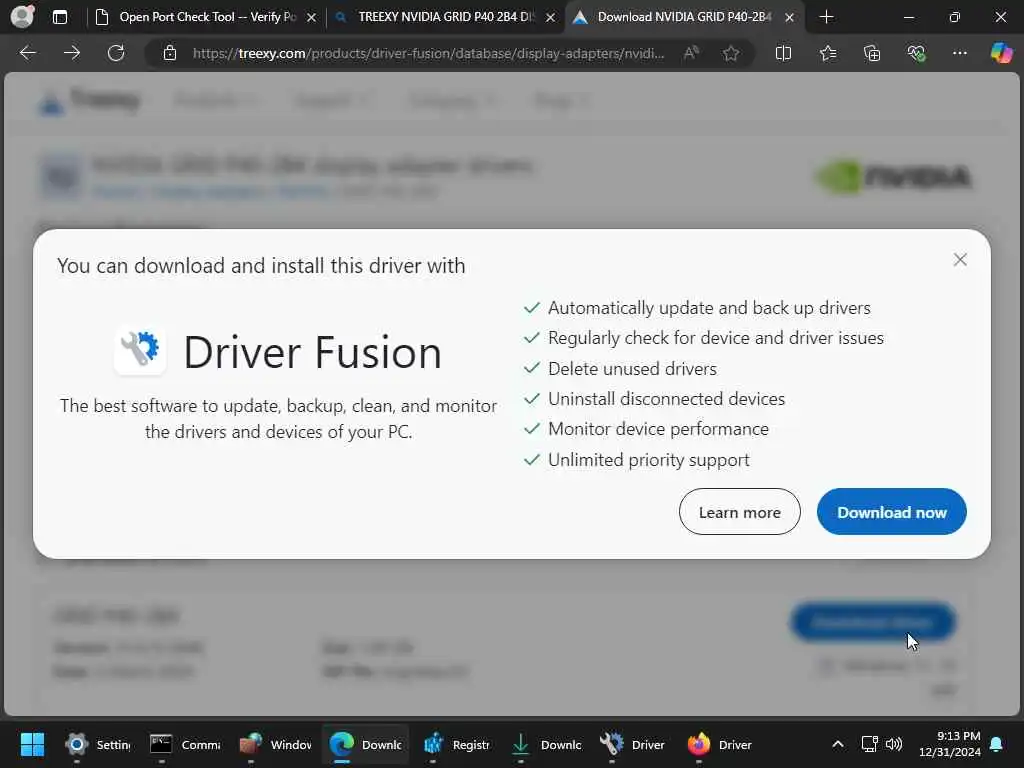
Task: Click the blurred NVIDIA logo on page
Action: 895,176
